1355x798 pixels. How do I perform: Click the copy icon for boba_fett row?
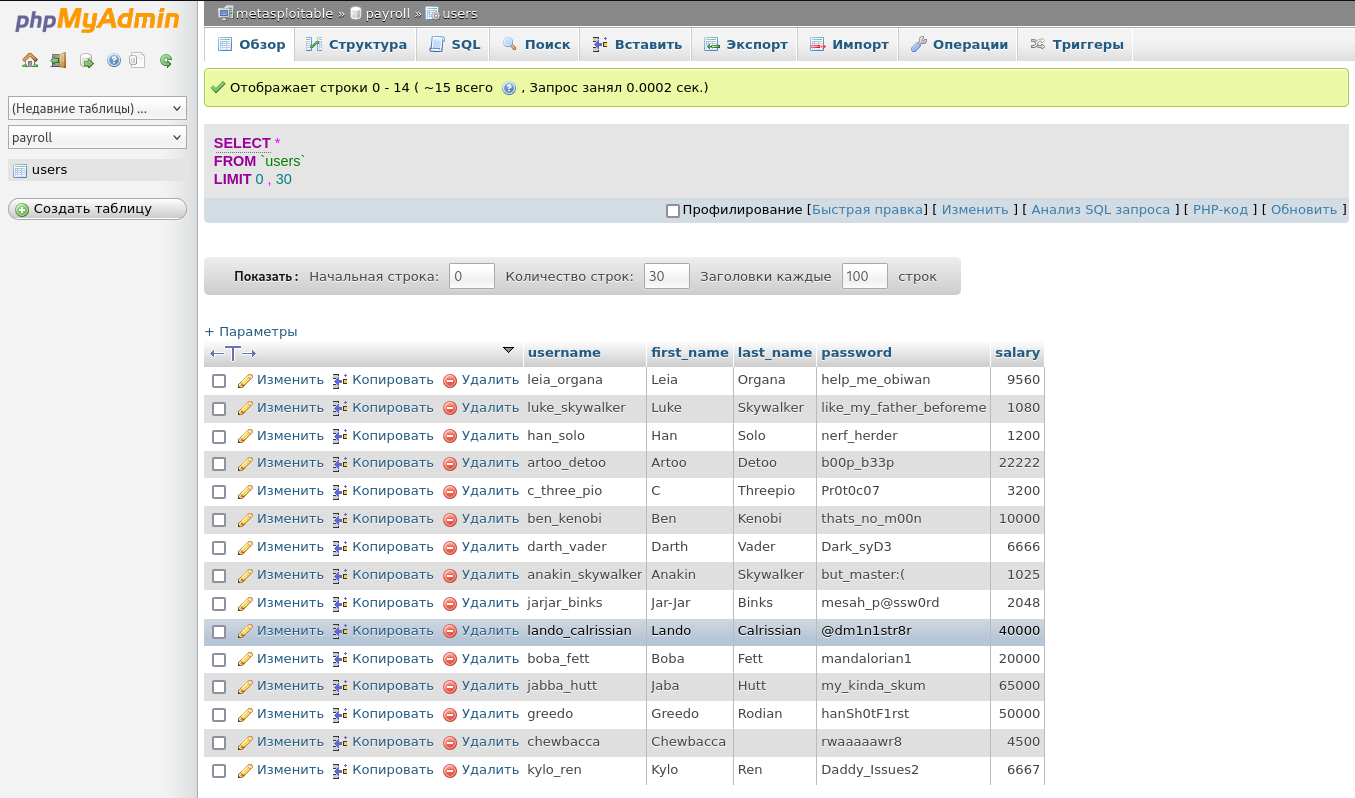click(x=340, y=659)
